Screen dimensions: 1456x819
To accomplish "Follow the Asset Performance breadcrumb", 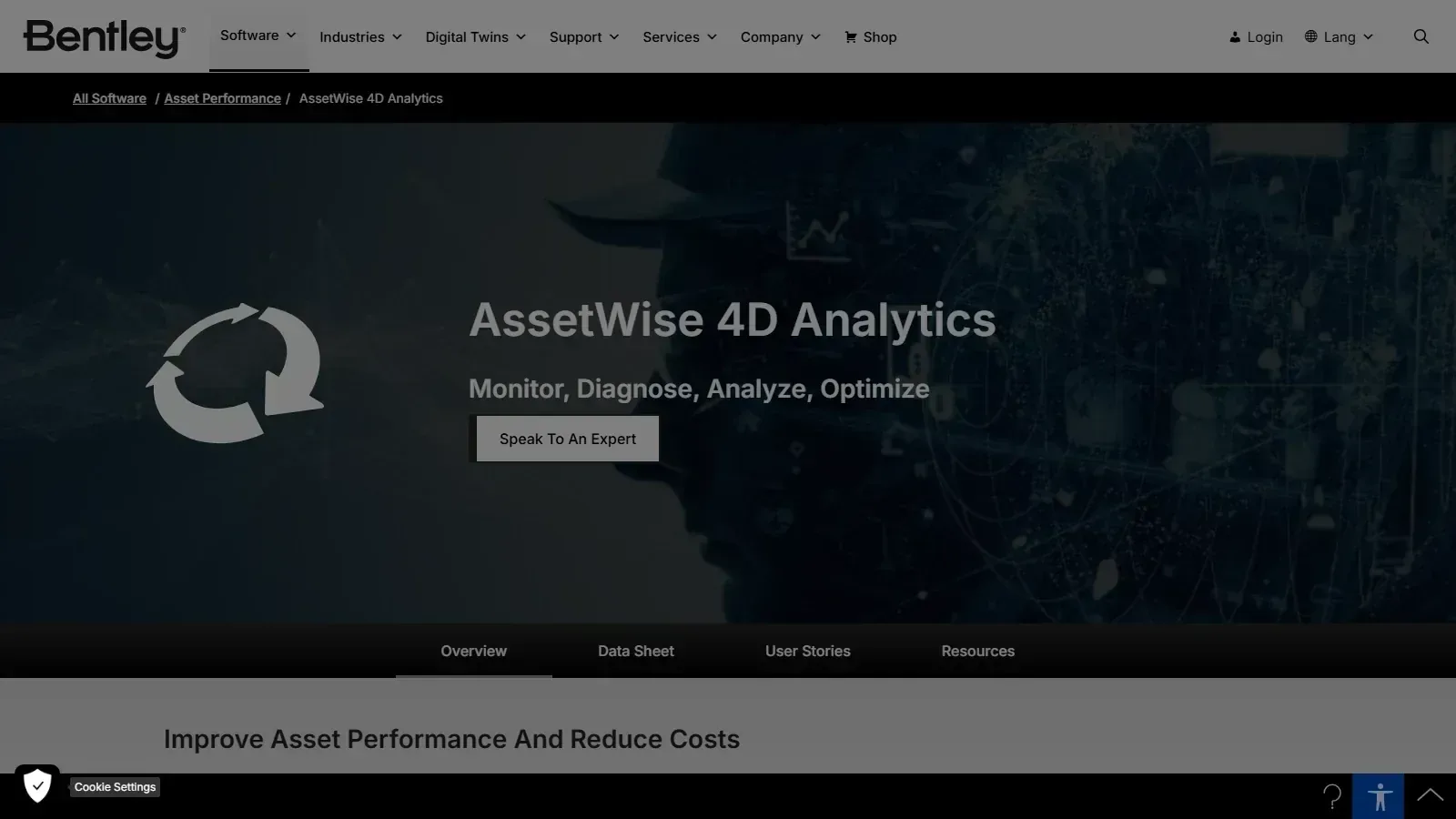I will pos(222,98).
